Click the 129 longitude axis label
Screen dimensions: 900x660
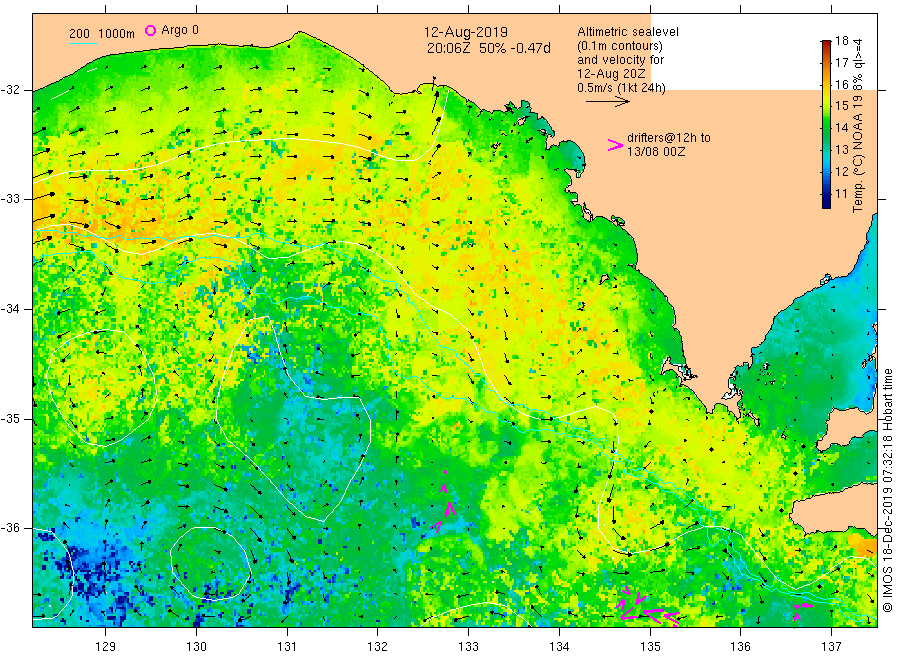tap(106, 647)
